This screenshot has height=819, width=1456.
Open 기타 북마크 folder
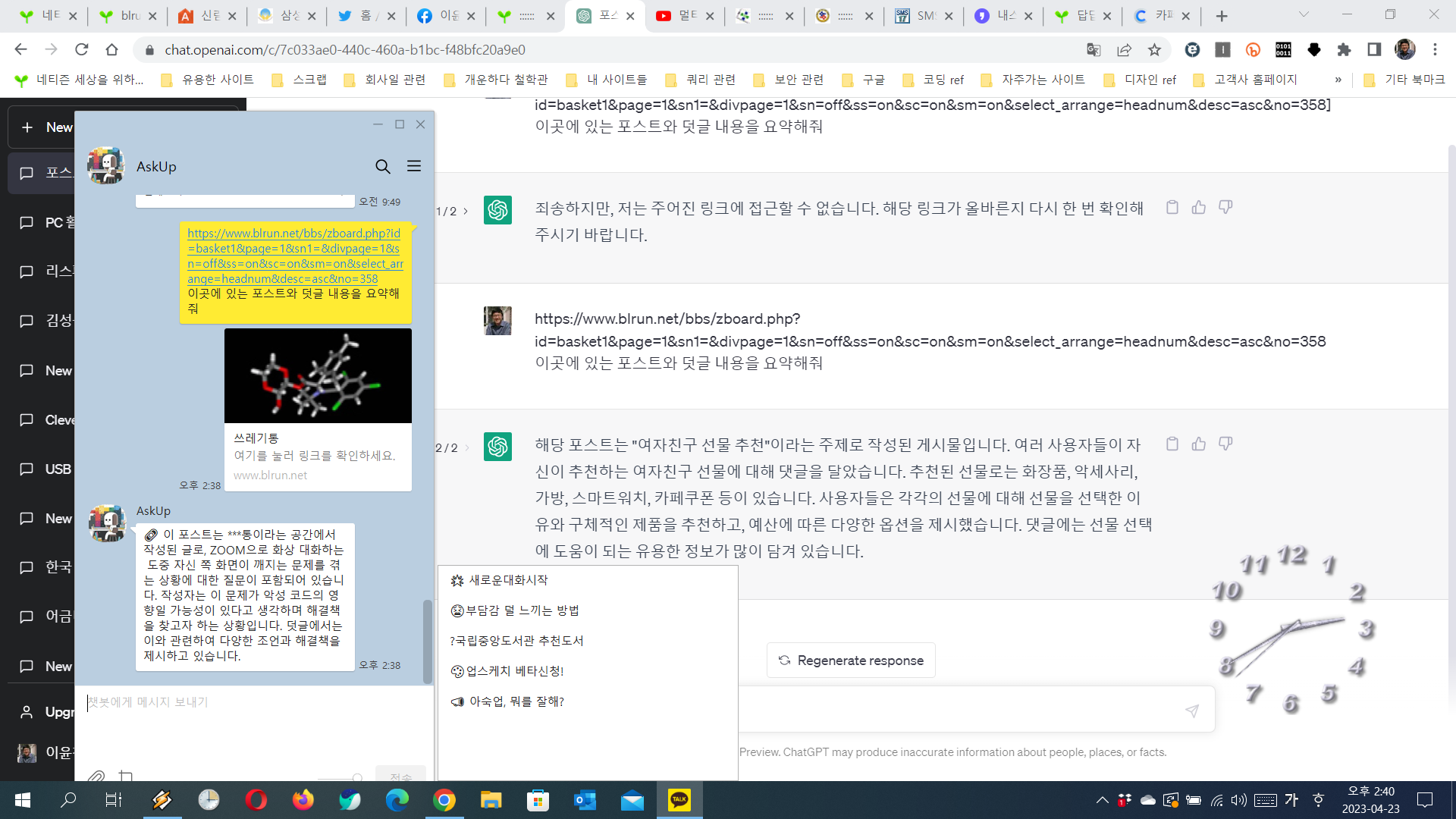pos(1404,80)
